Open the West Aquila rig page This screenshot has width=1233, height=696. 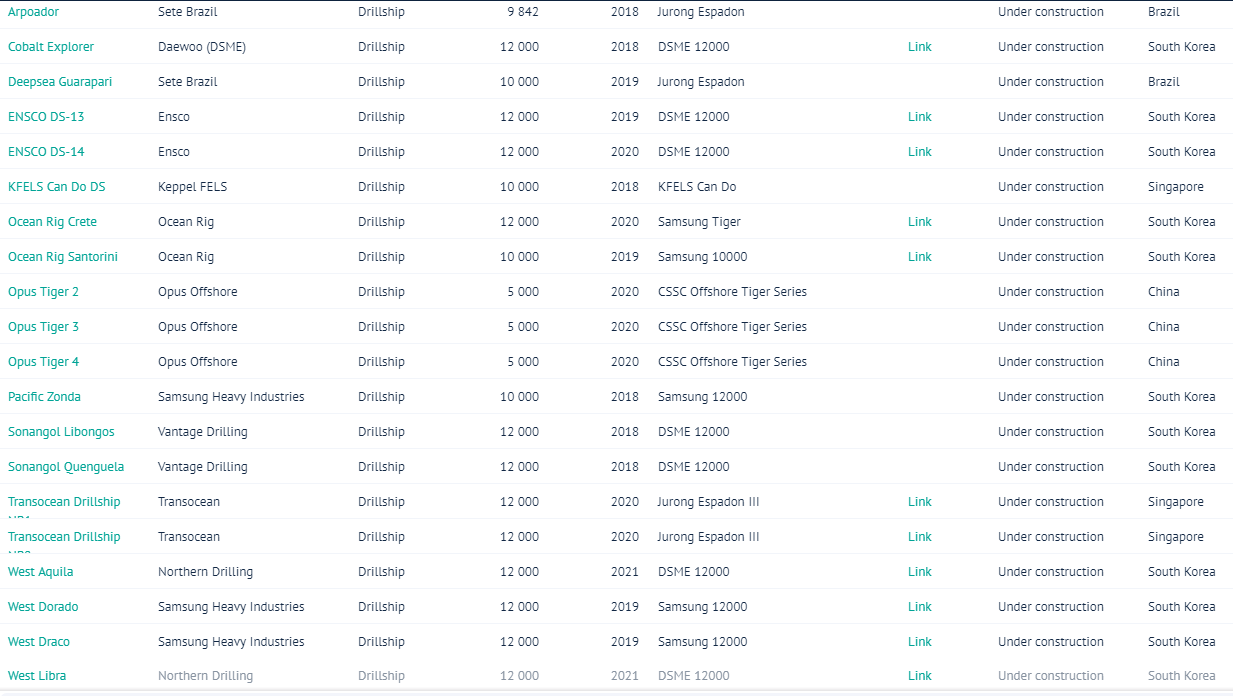pyautogui.click(x=40, y=572)
